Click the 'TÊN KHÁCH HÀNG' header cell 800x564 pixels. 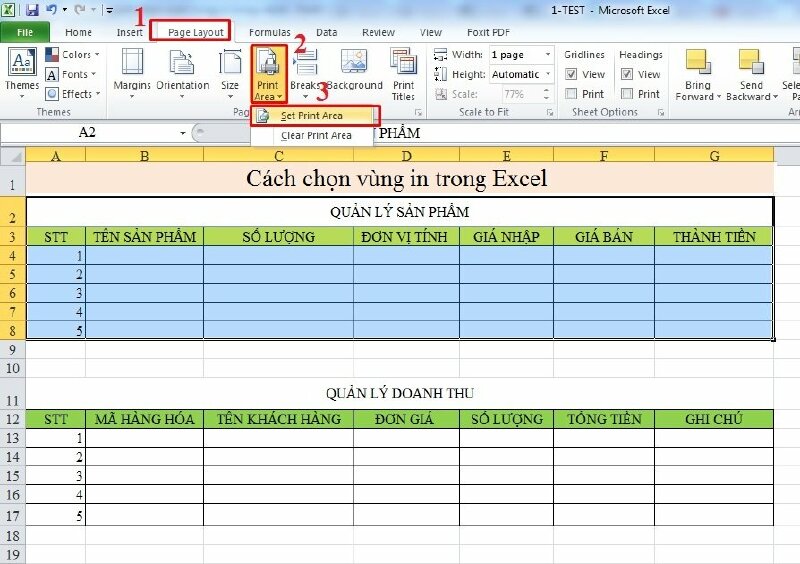click(x=279, y=419)
